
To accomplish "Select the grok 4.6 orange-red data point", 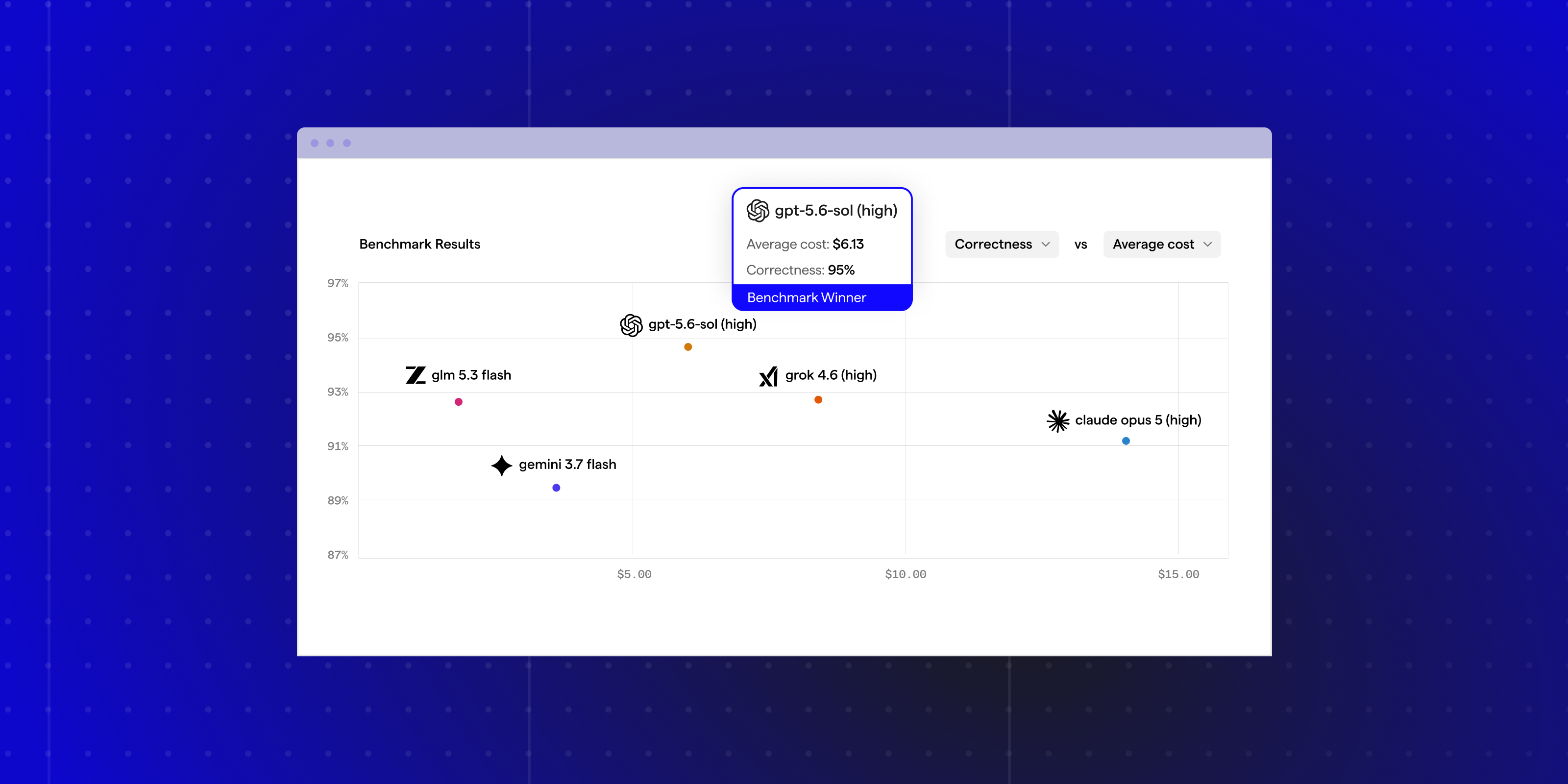I will tap(818, 400).
